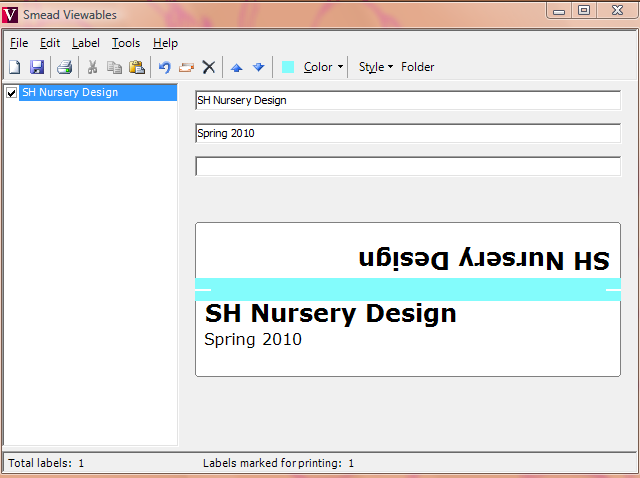Uncheck the SH Nursery Design print checkbox
This screenshot has height=478, width=640.
click(x=12, y=93)
